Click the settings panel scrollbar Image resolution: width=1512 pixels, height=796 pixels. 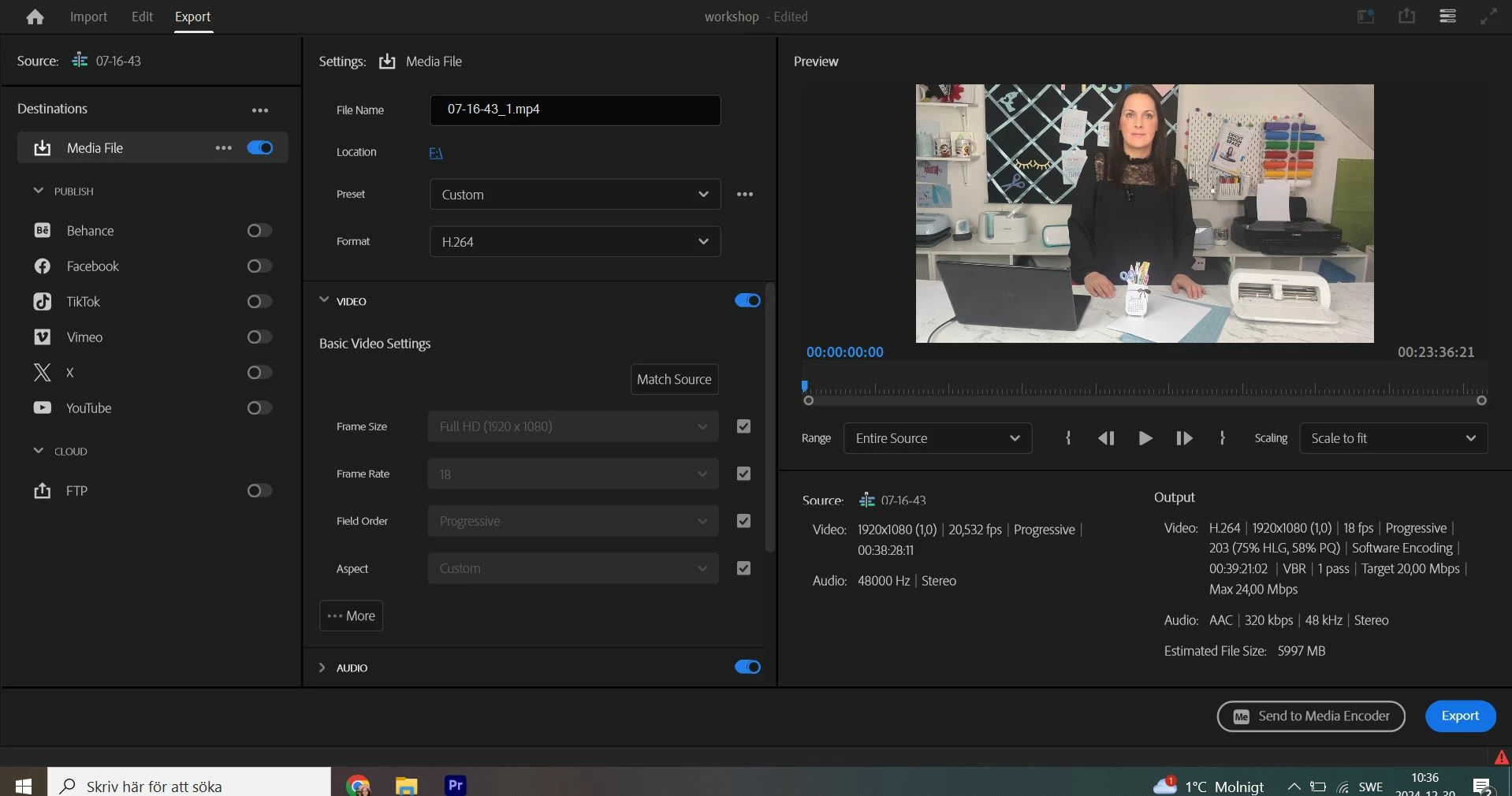(770, 418)
